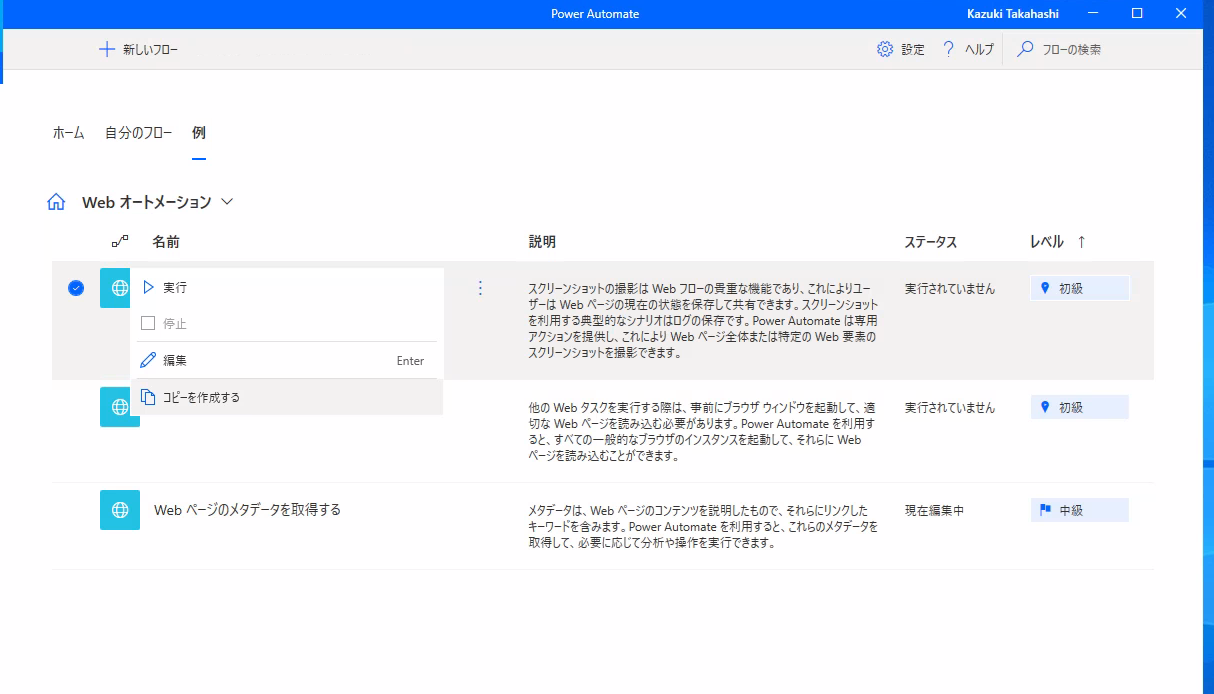Click the 中級 level badge on the metadata flow
1214x694 pixels.
coord(1079,509)
